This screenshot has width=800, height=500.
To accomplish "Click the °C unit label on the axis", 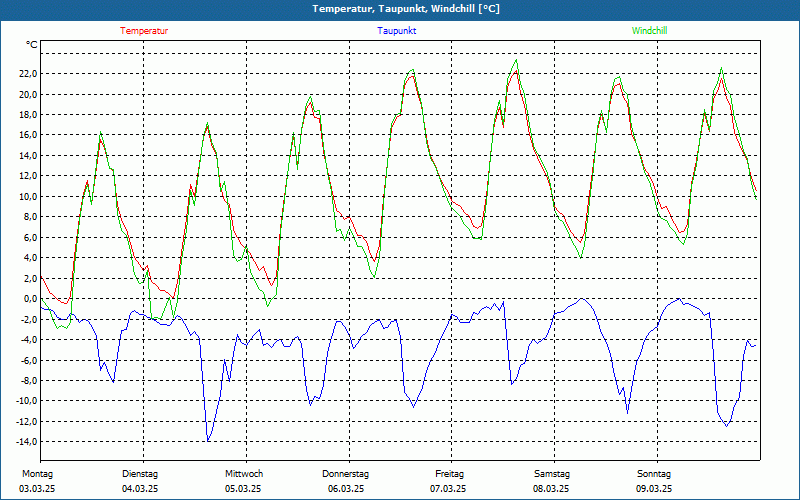I will pyautogui.click(x=32, y=45).
